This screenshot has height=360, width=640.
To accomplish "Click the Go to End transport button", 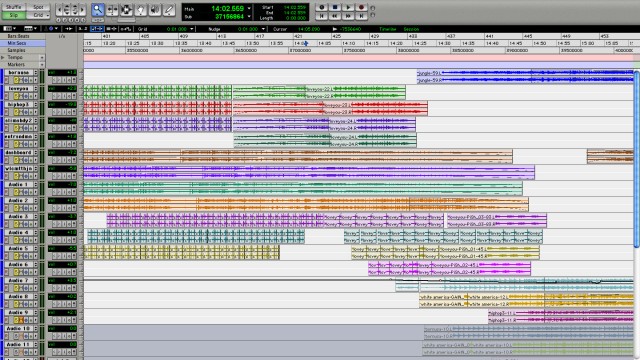I will click(x=361, y=16).
